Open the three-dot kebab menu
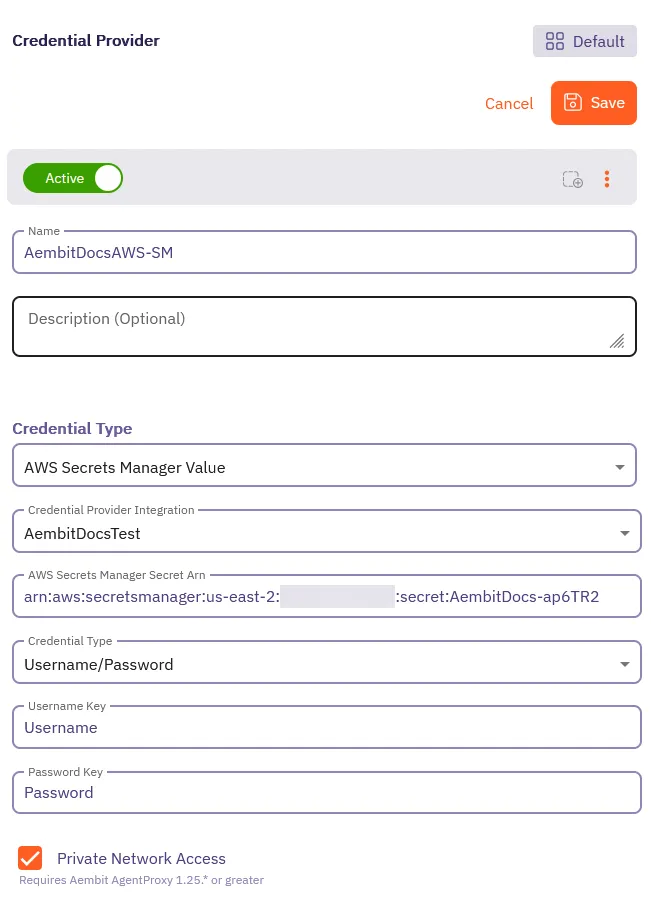 [607, 179]
